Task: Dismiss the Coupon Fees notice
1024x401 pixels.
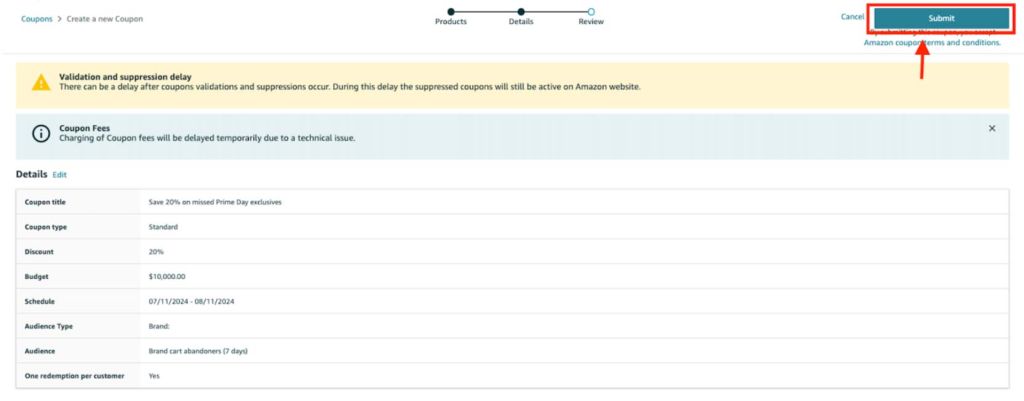Action: 992,129
